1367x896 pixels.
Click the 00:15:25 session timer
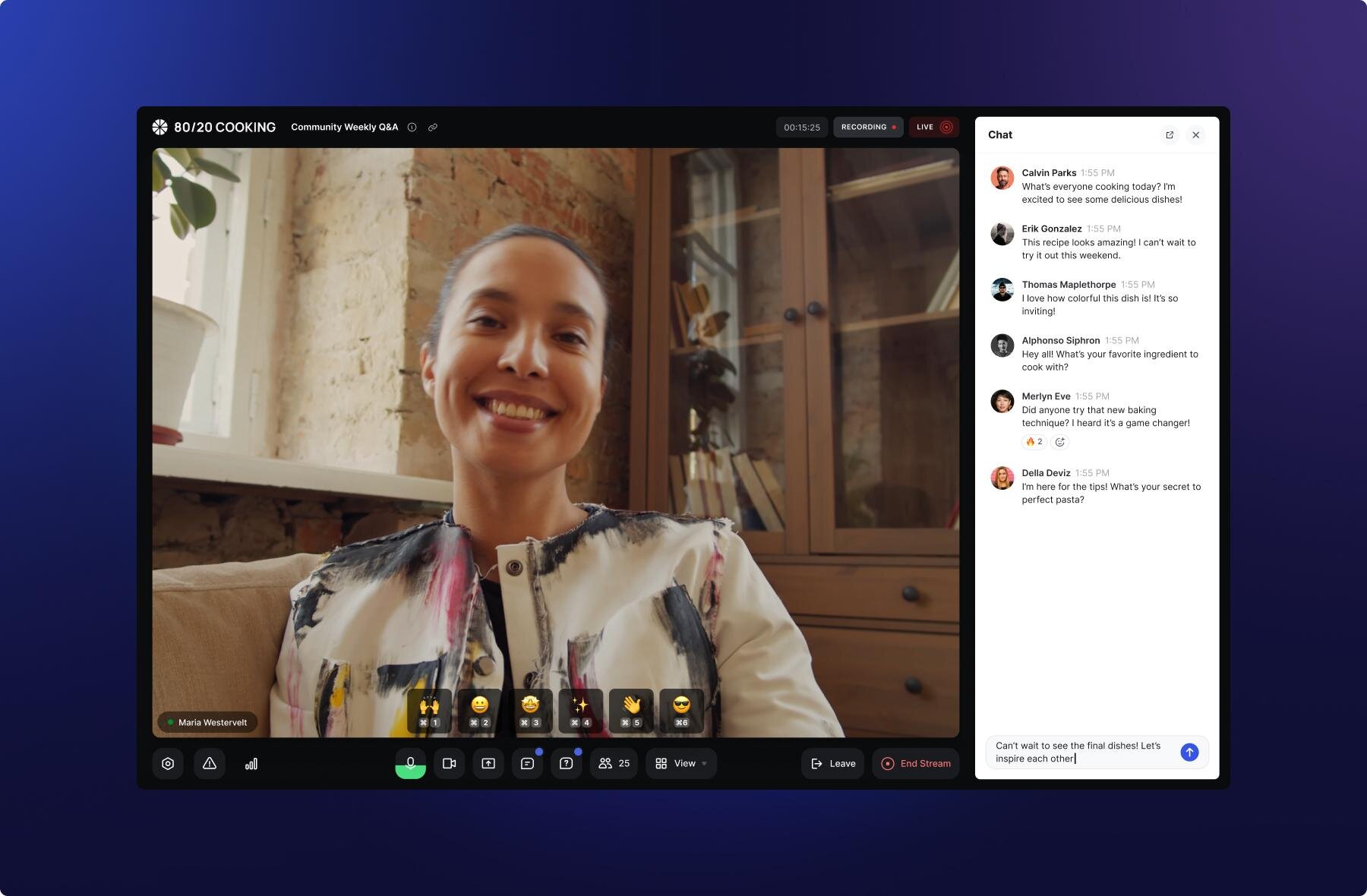click(x=802, y=127)
